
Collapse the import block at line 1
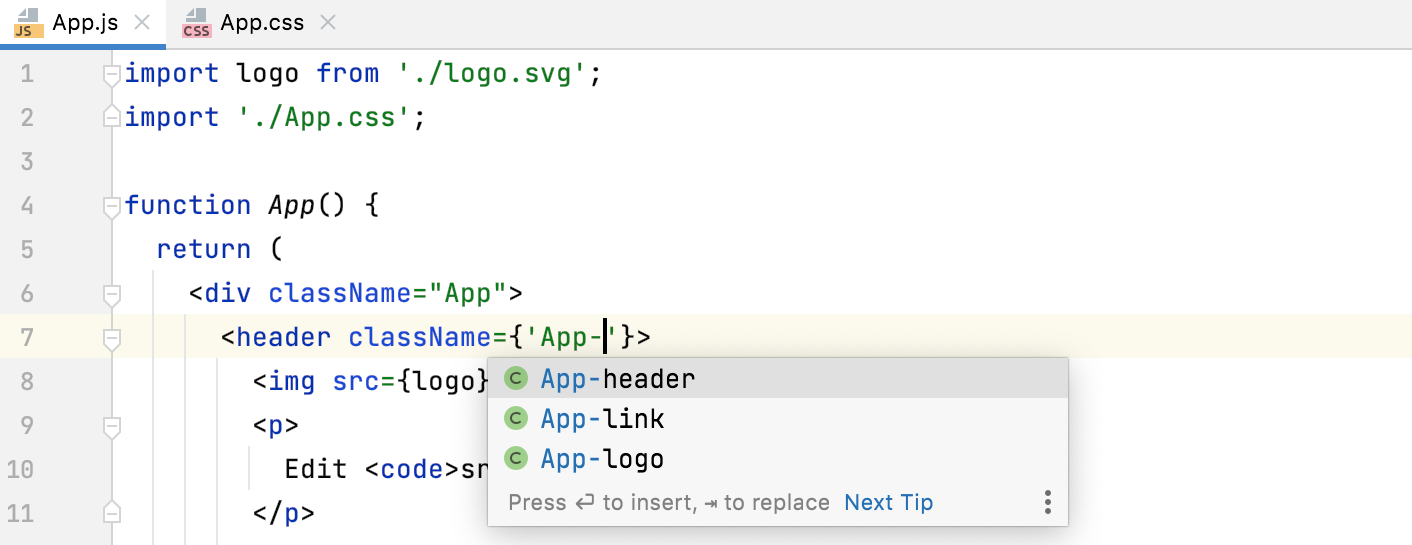[x=112, y=74]
